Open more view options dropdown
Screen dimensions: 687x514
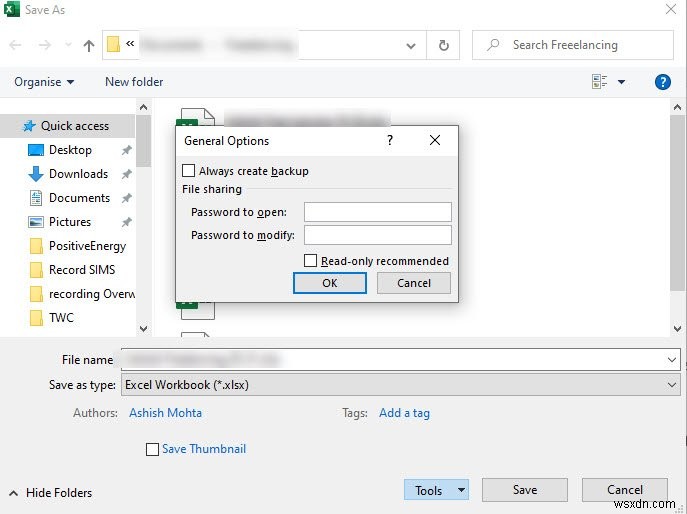pos(621,82)
